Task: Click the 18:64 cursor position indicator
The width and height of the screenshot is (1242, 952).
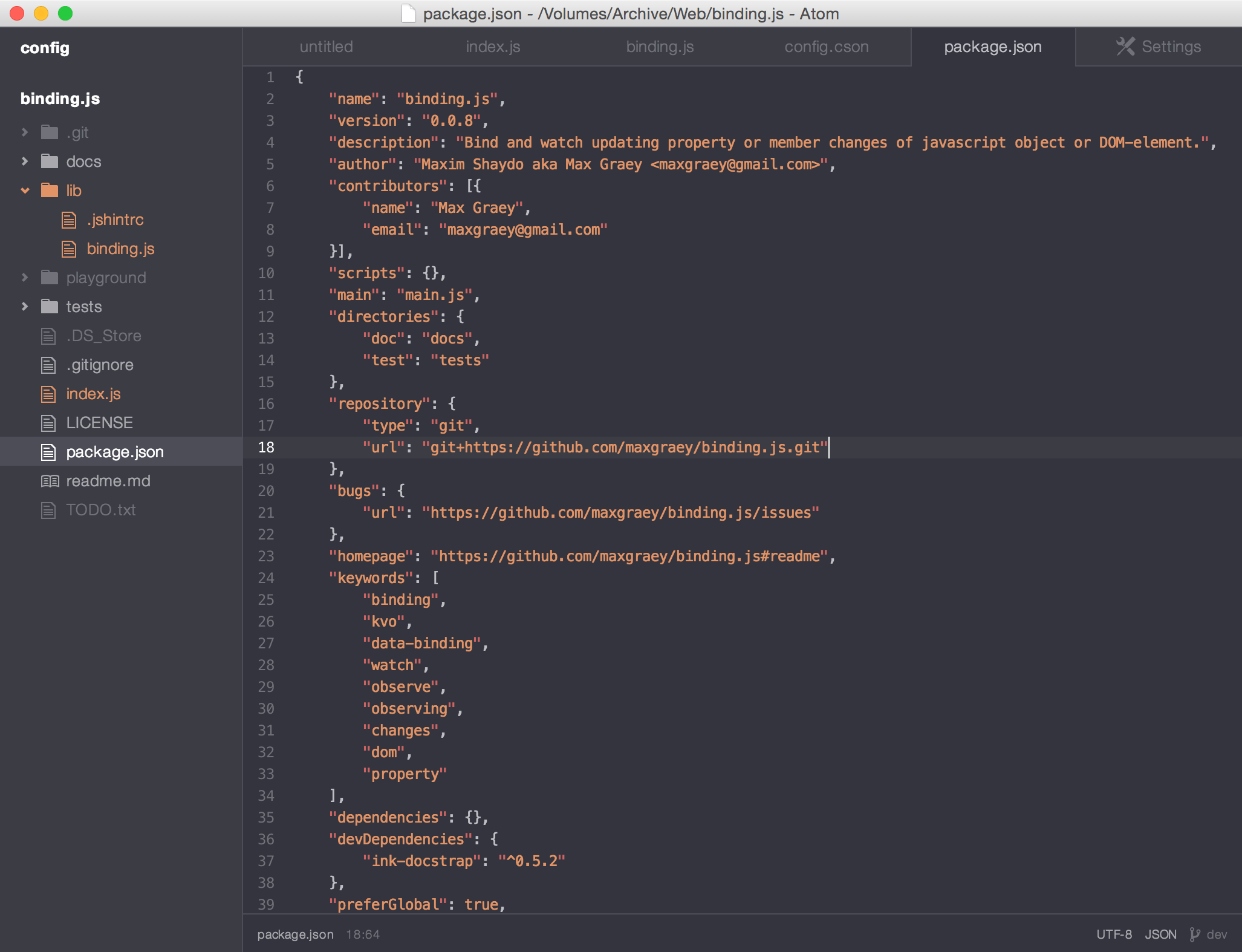Action: (x=363, y=934)
